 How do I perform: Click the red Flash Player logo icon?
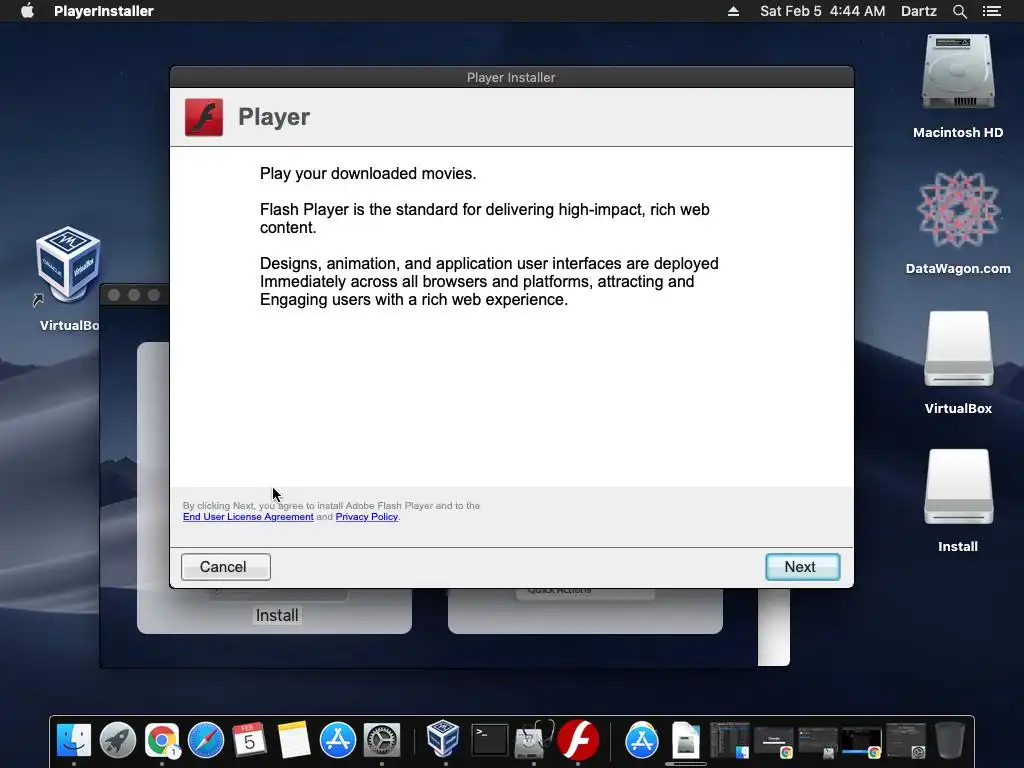coord(204,118)
